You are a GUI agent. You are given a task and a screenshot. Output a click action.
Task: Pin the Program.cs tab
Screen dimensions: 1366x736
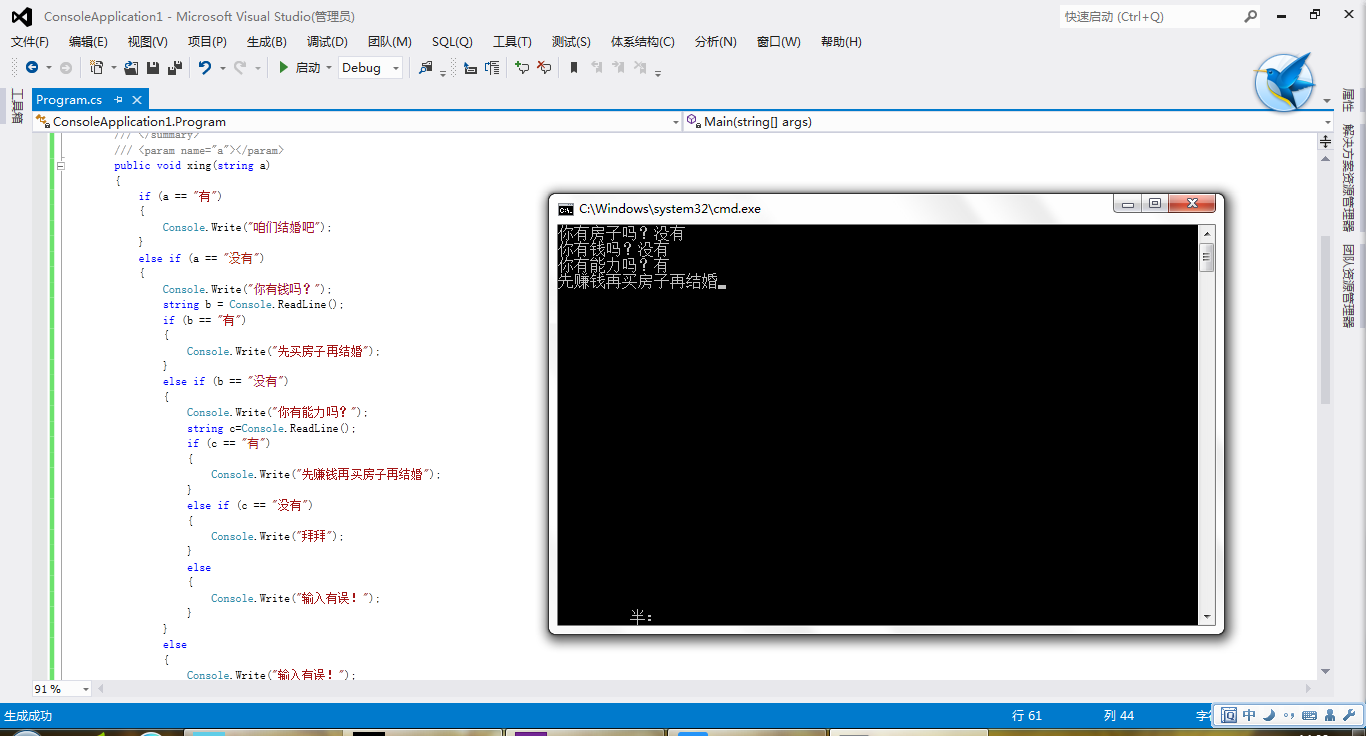pos(118,99)
